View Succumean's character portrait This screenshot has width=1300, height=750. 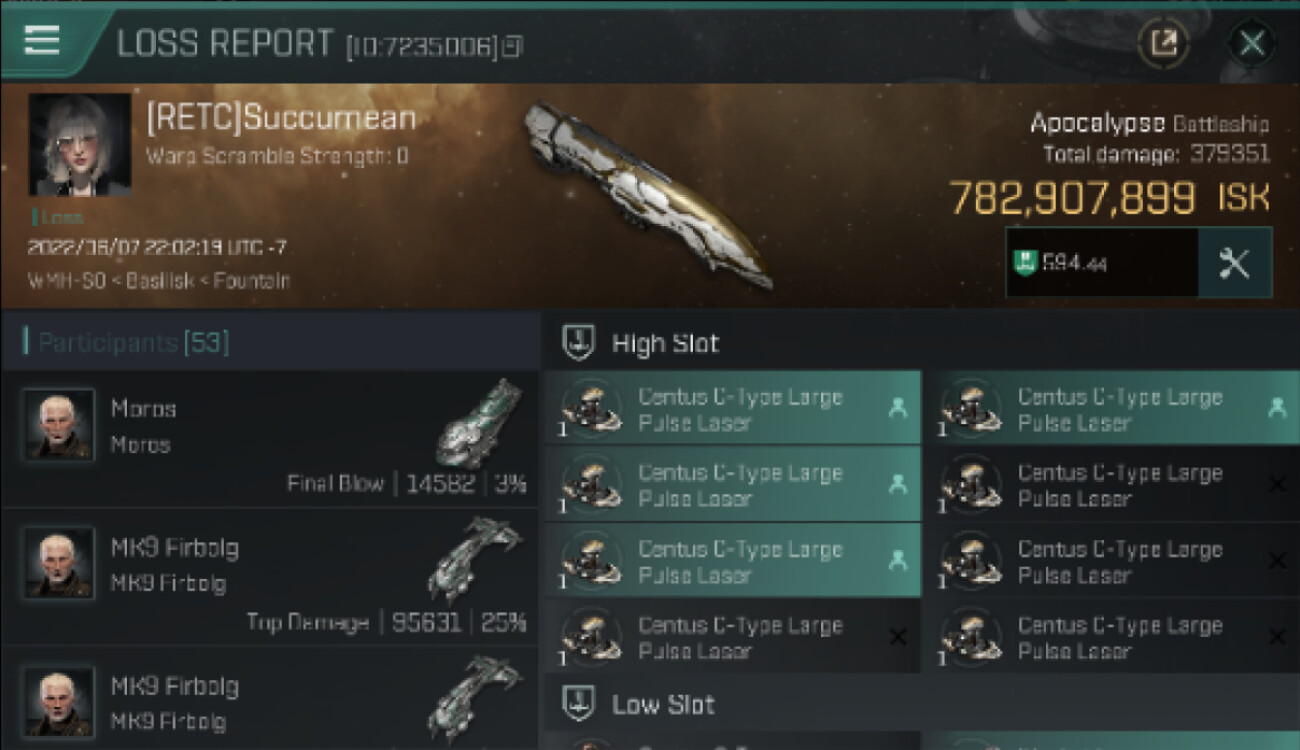coord(80,145)
